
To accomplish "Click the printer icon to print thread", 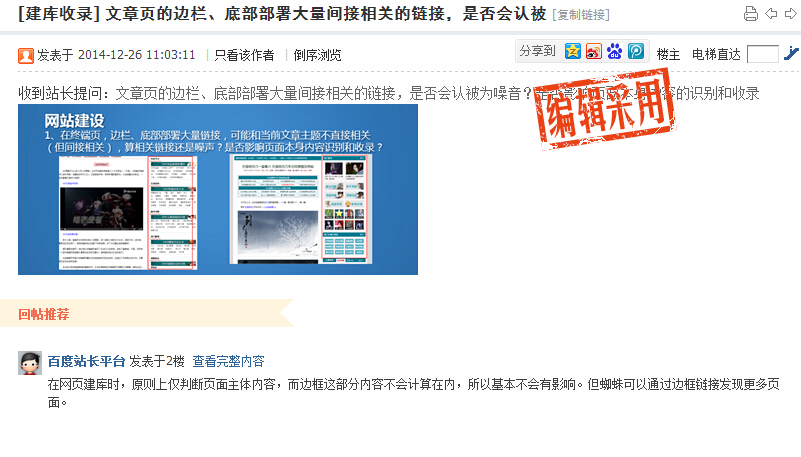I will click(751, 14).
